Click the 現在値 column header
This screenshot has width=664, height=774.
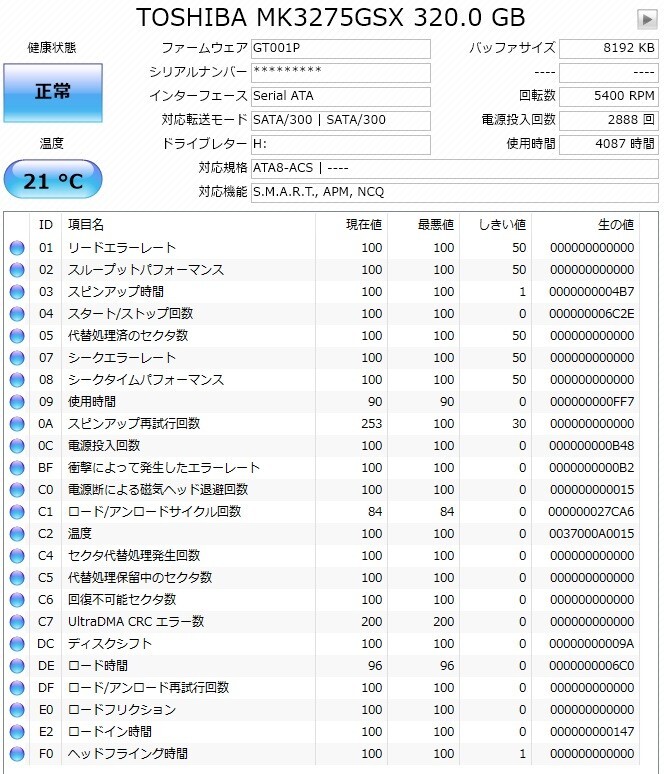click(x=364, y=225)
